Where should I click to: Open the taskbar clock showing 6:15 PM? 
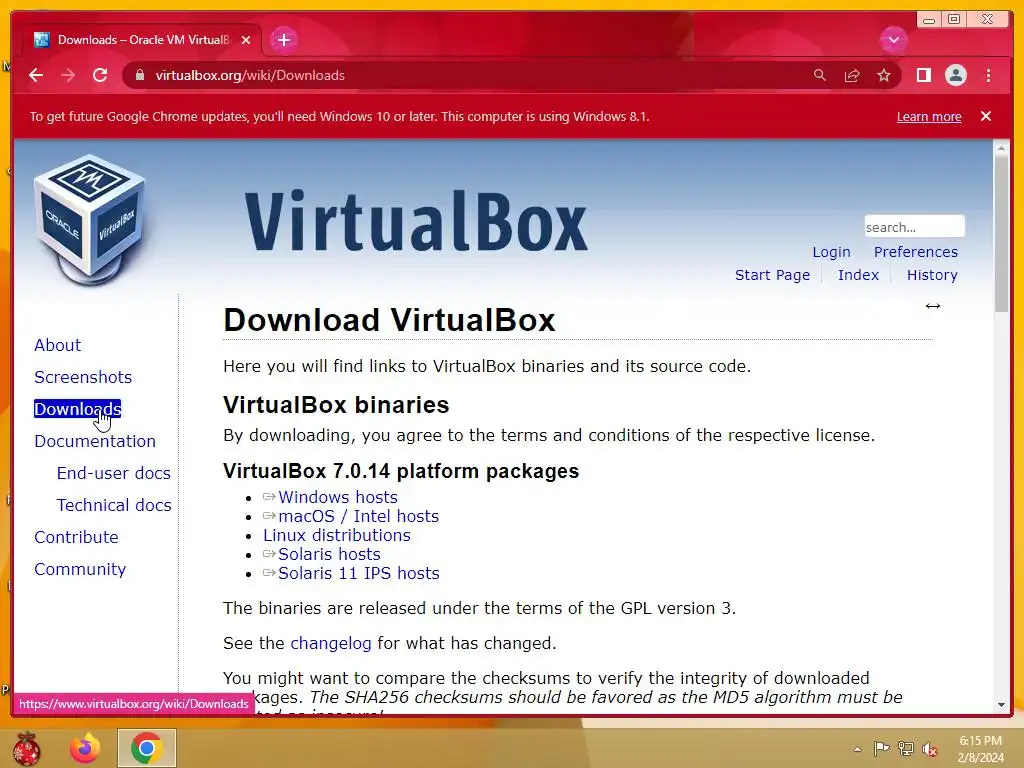(x=981, y=749)
